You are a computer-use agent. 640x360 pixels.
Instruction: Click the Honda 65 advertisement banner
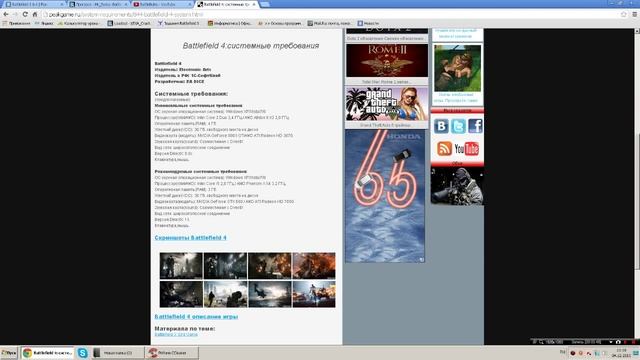click(x=385, y=196)
